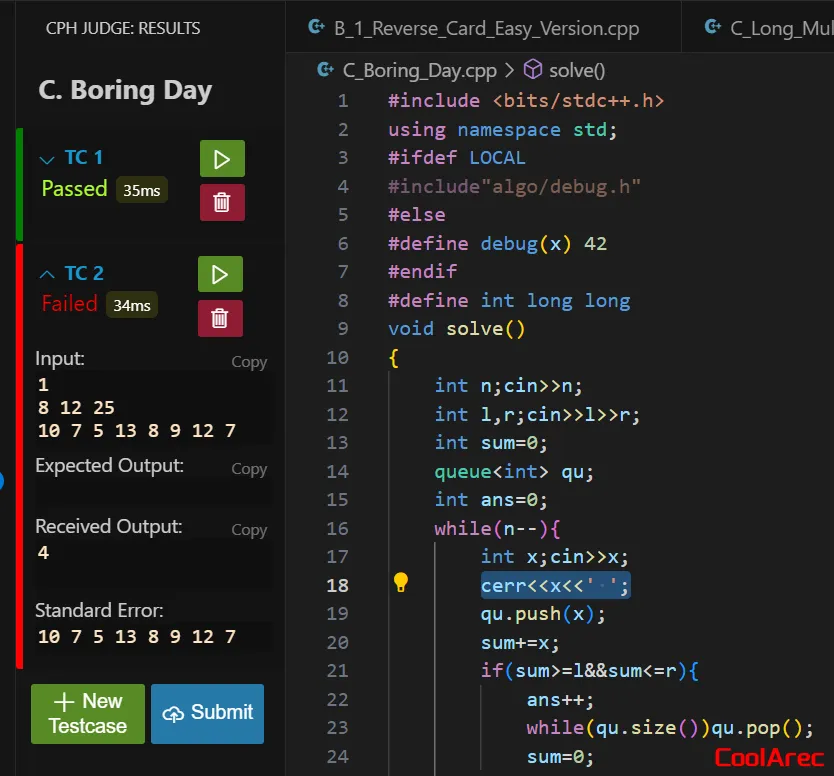This screenshot has width=834, height=776.
Task: Click the Standard Error output text
Action: (x=137, y=637)
